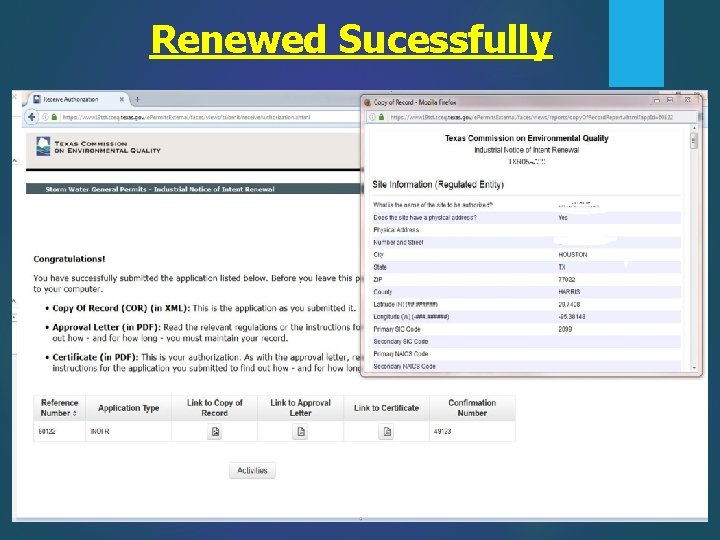Click the HARRIS county value in popup
Viewport: 720px width, 540px height.
coord(569,292)
